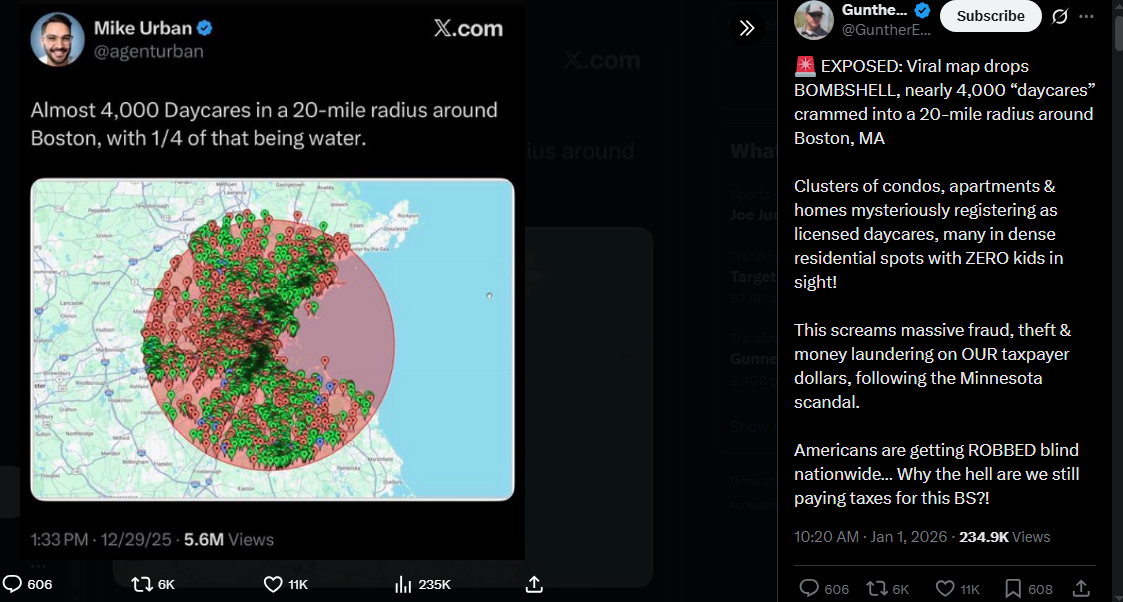Click Gunther's blue verified badge

tap(922, 11)
